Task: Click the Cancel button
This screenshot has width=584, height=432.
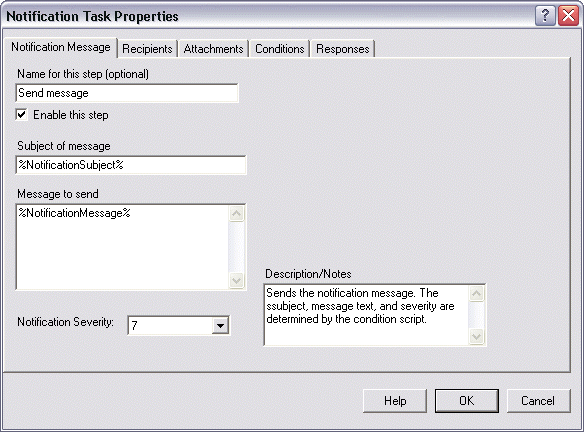Action: [538, 401]
